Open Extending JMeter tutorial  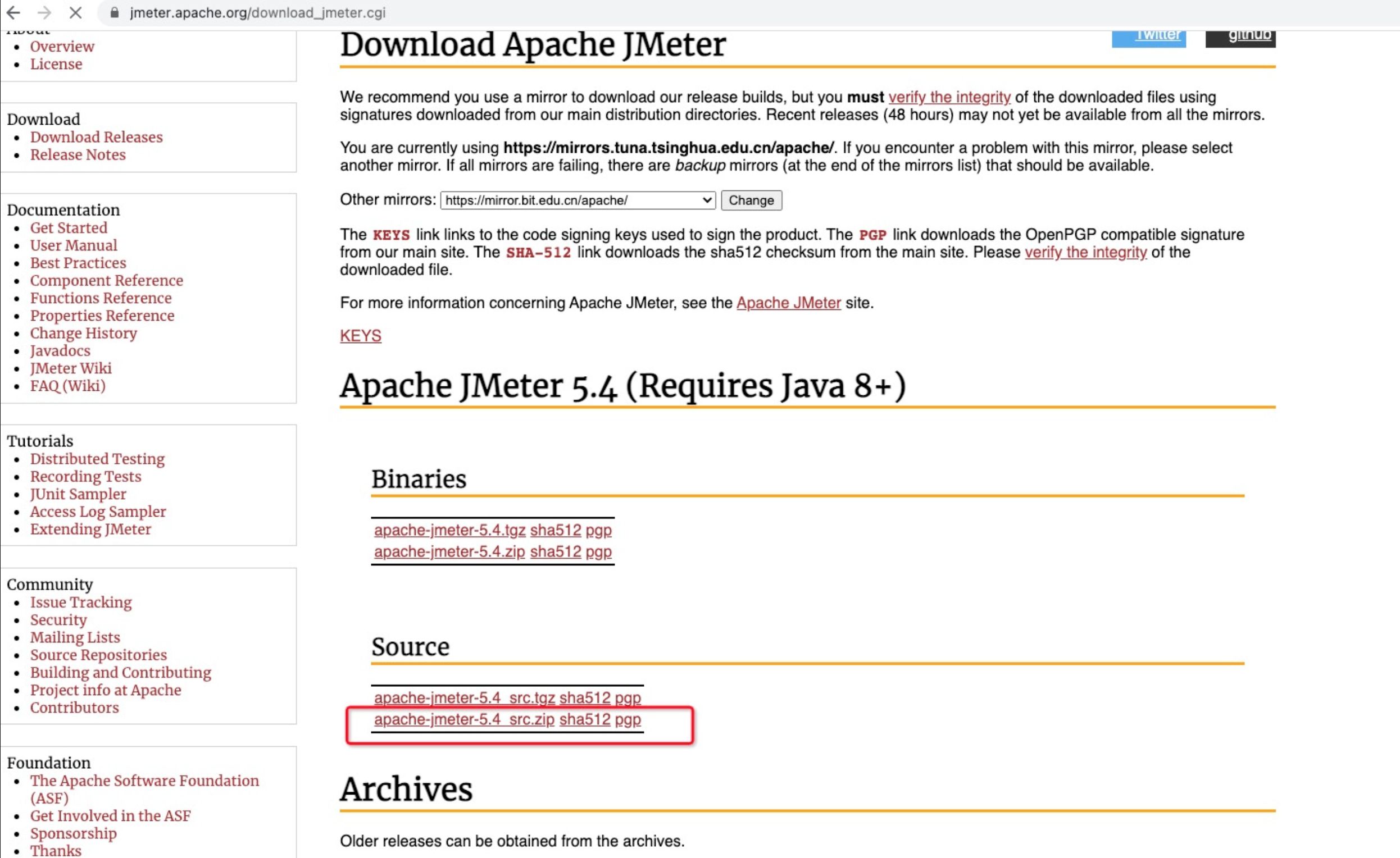coord(90,530)
